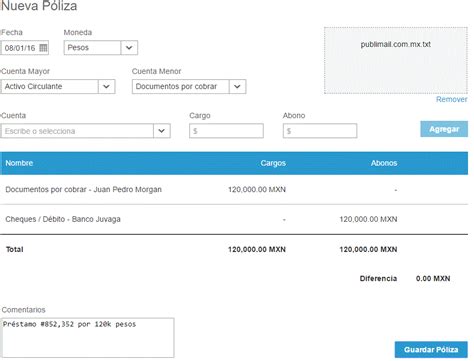Click the Abono amount field

tap(320, 131)
